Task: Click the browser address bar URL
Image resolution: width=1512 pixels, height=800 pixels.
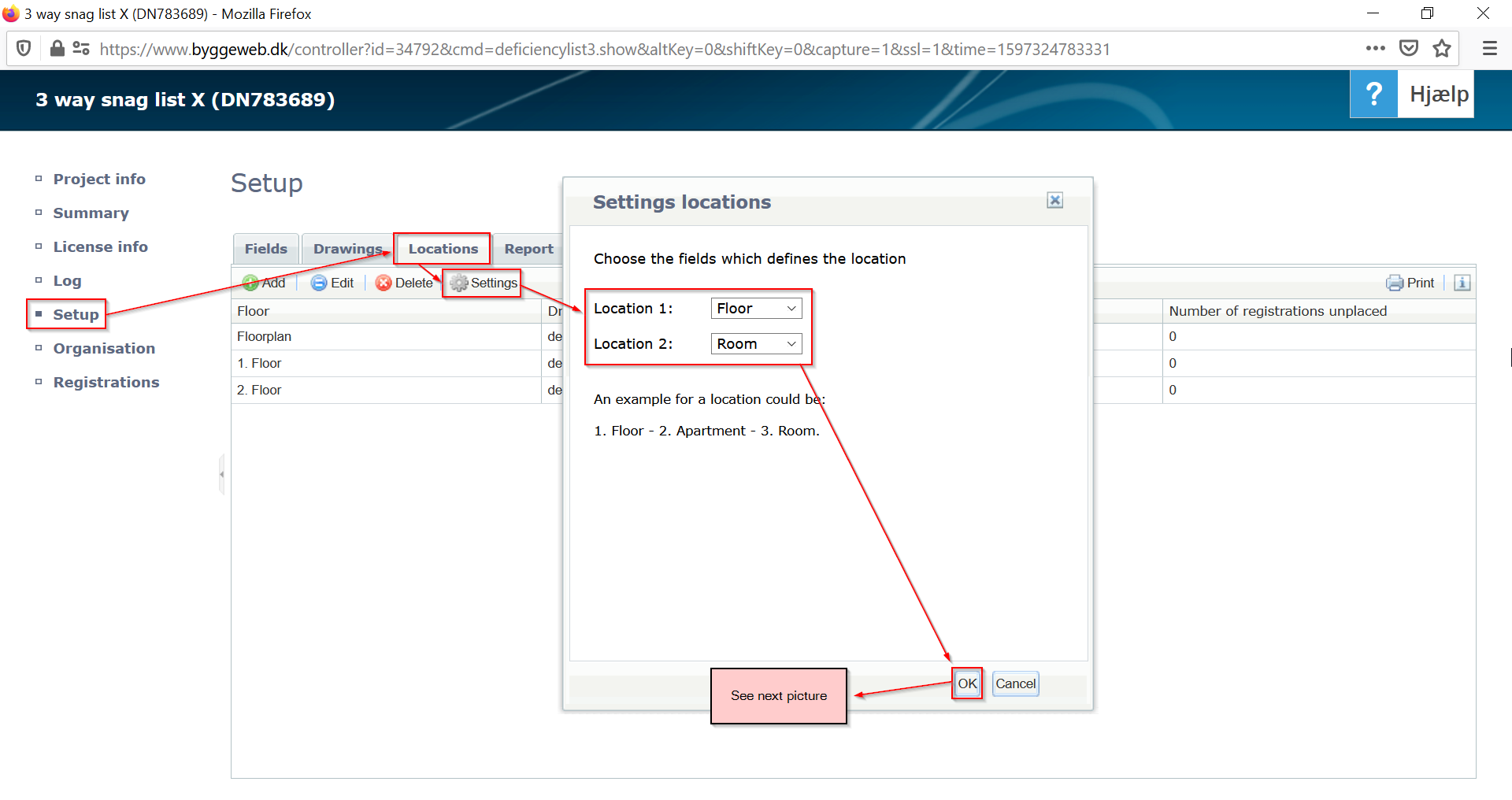Action: [x=605, y=49]
